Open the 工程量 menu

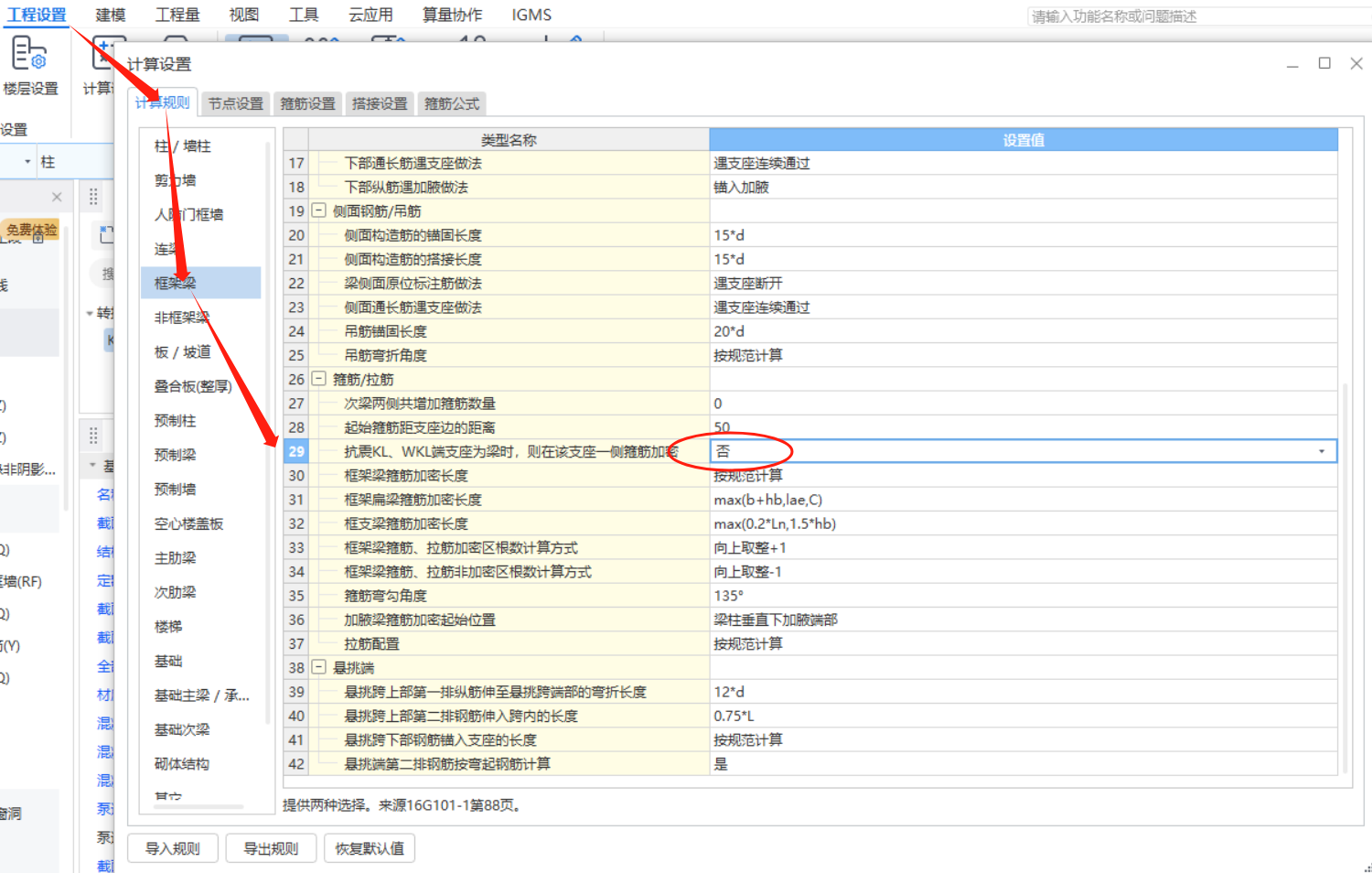point(177,15)
